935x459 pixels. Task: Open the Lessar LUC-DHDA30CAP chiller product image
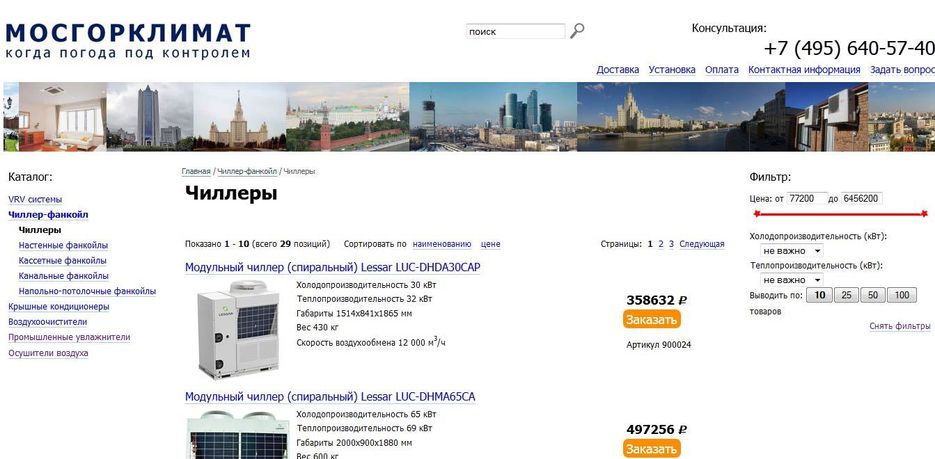pos(239,329)
